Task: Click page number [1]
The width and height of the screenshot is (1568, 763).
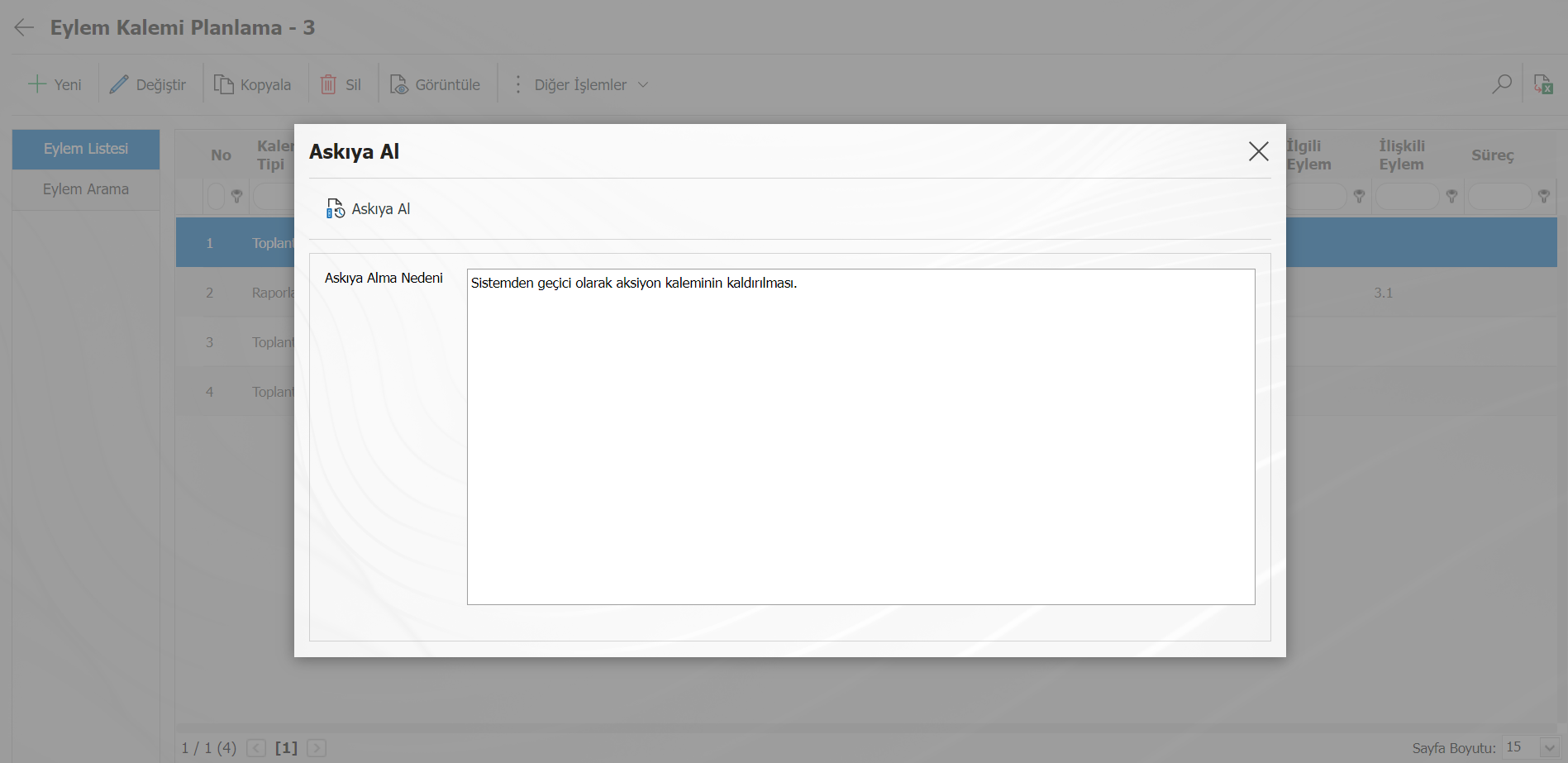Action: pos(286,748)
